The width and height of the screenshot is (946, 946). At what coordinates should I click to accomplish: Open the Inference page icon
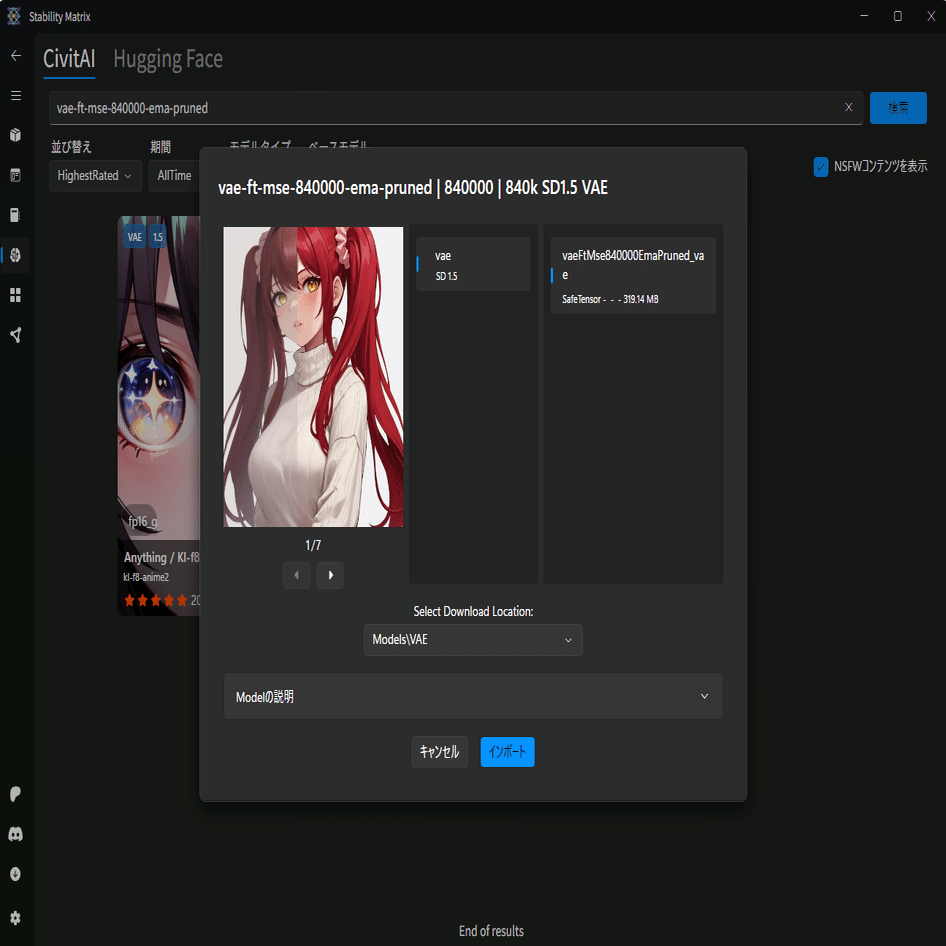[16, 175]
